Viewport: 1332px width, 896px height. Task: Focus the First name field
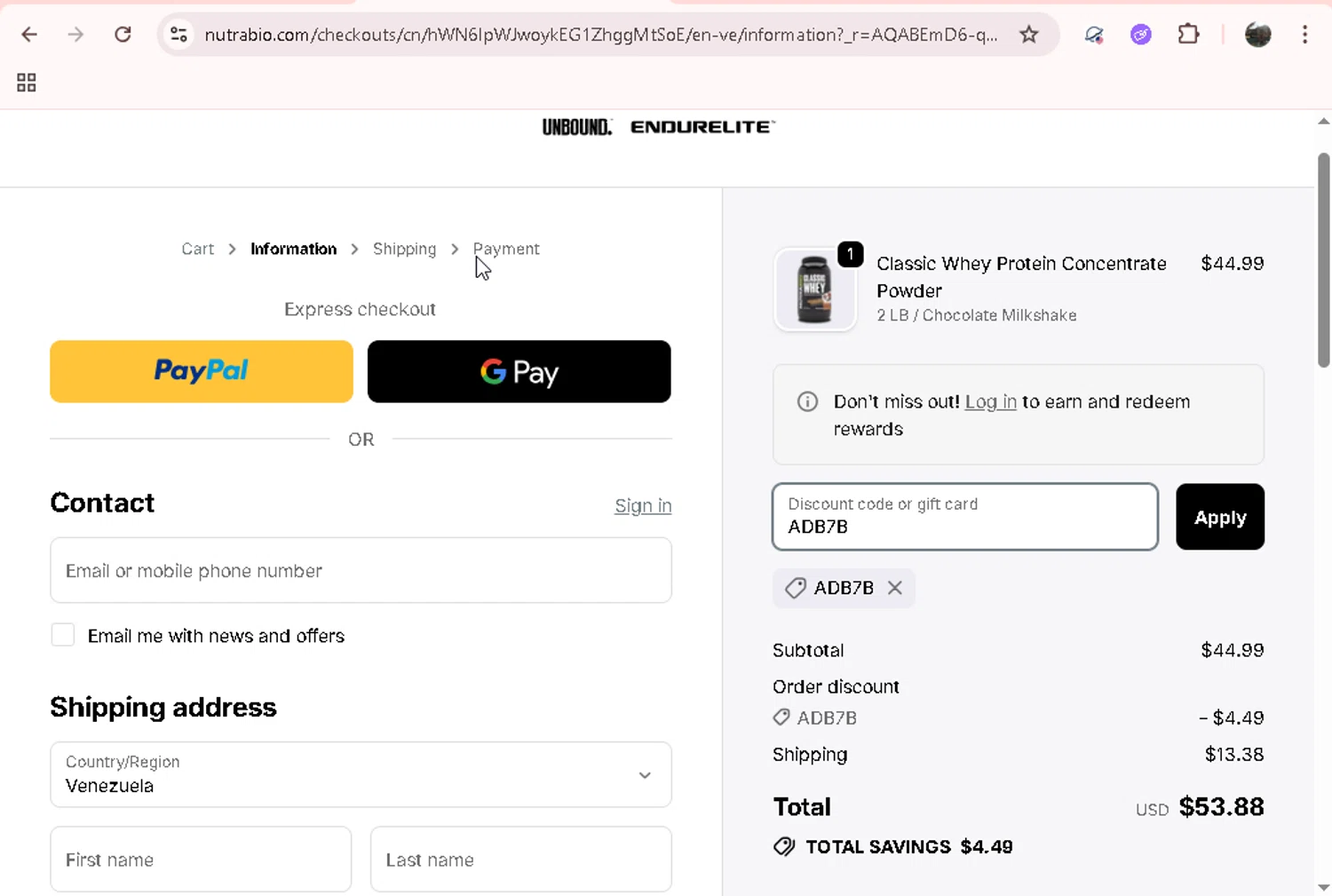(x=201, y=859)
